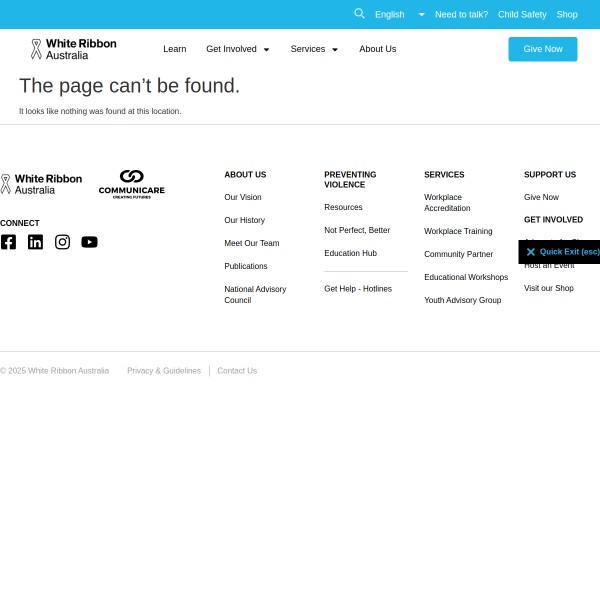Open the English language dropdown

point(399,14)
